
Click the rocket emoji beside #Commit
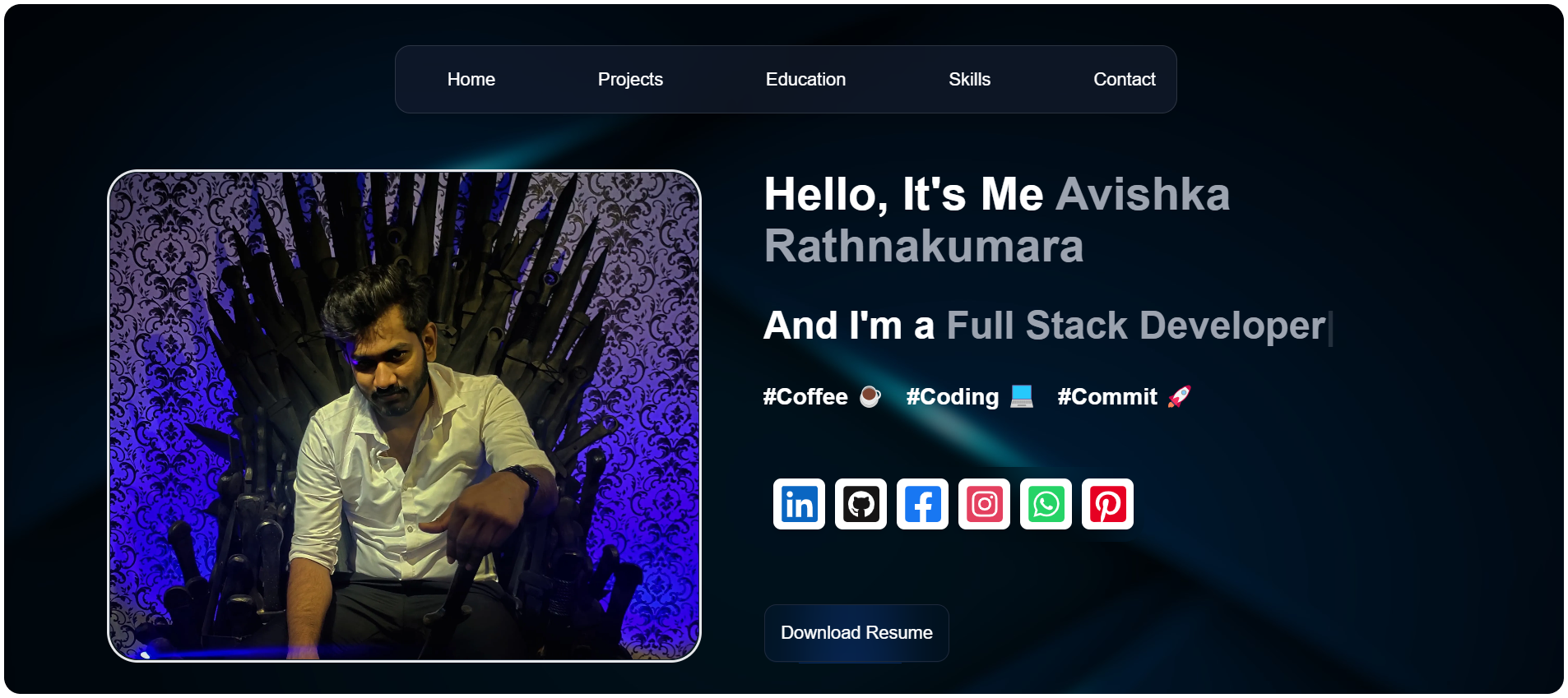1179,396
